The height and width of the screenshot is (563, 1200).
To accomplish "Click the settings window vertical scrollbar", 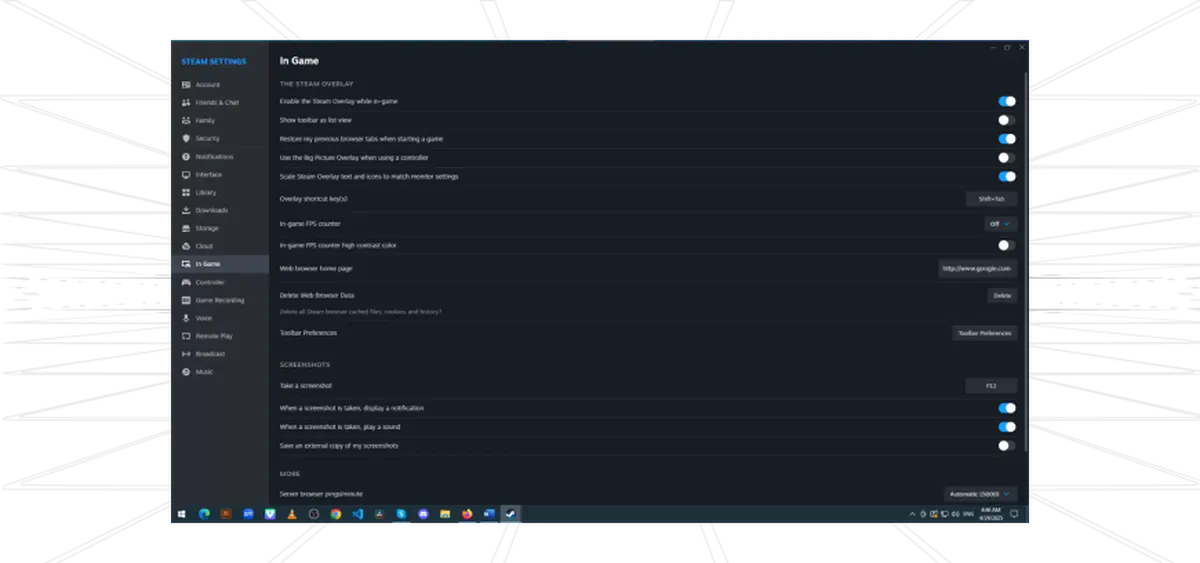I will (x=1024, y=260).
